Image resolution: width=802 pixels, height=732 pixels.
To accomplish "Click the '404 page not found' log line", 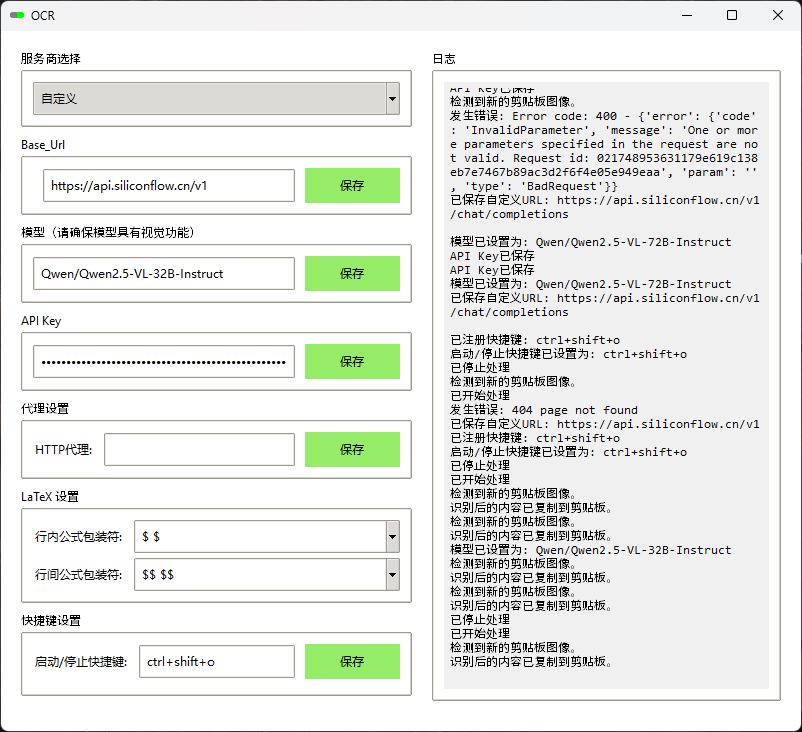I will click(x=557, y=410).
